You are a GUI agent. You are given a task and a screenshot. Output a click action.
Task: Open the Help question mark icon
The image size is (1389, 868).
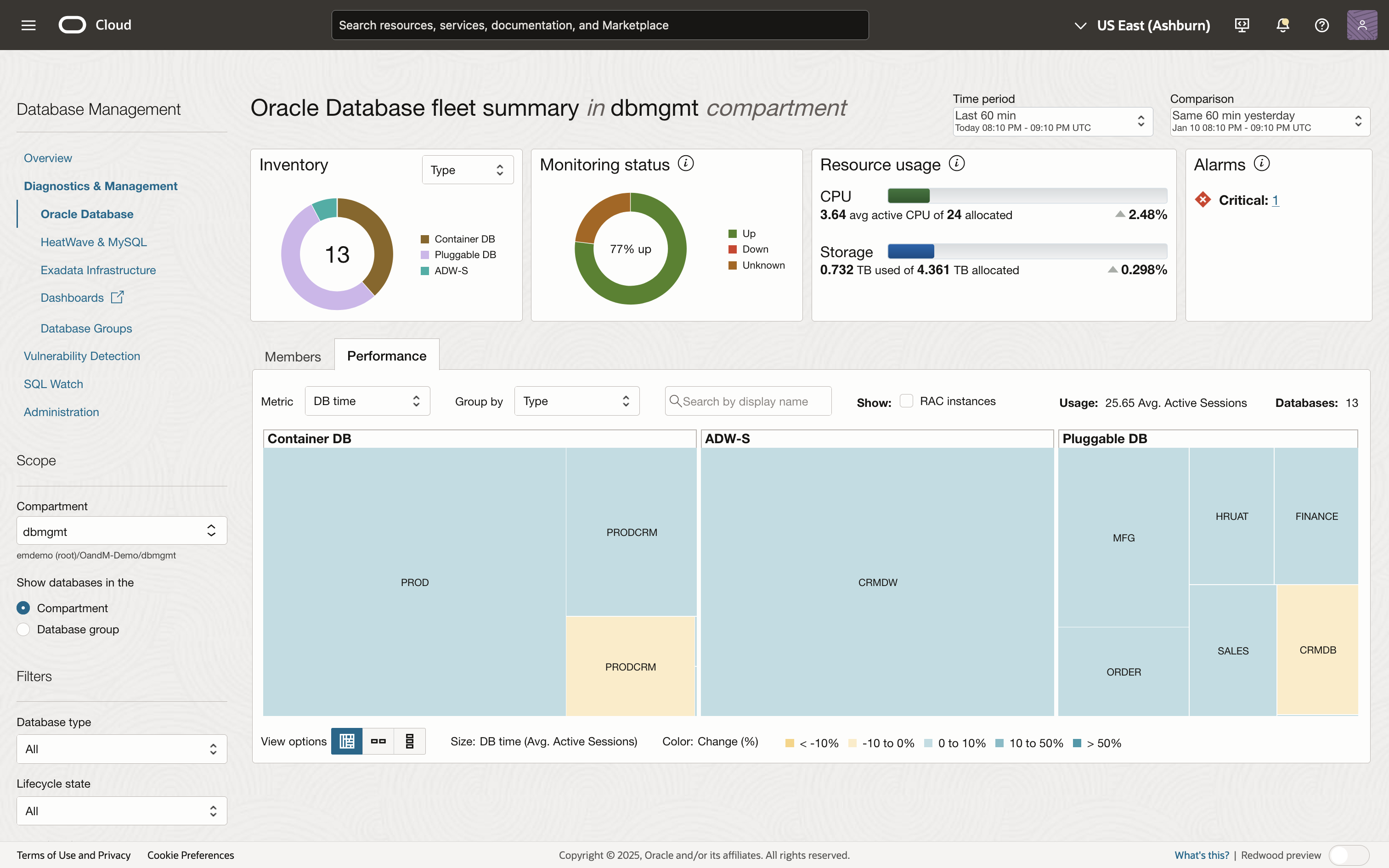1322,25
